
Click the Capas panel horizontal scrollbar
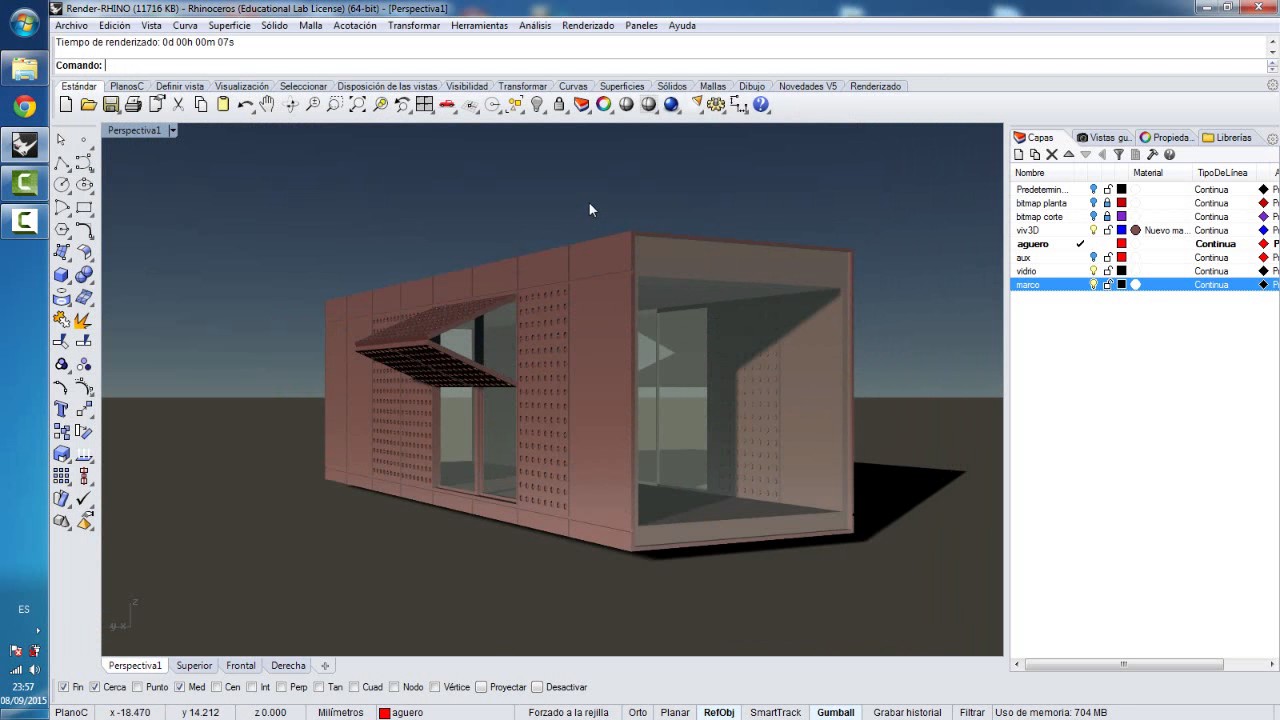[1123, 664]
